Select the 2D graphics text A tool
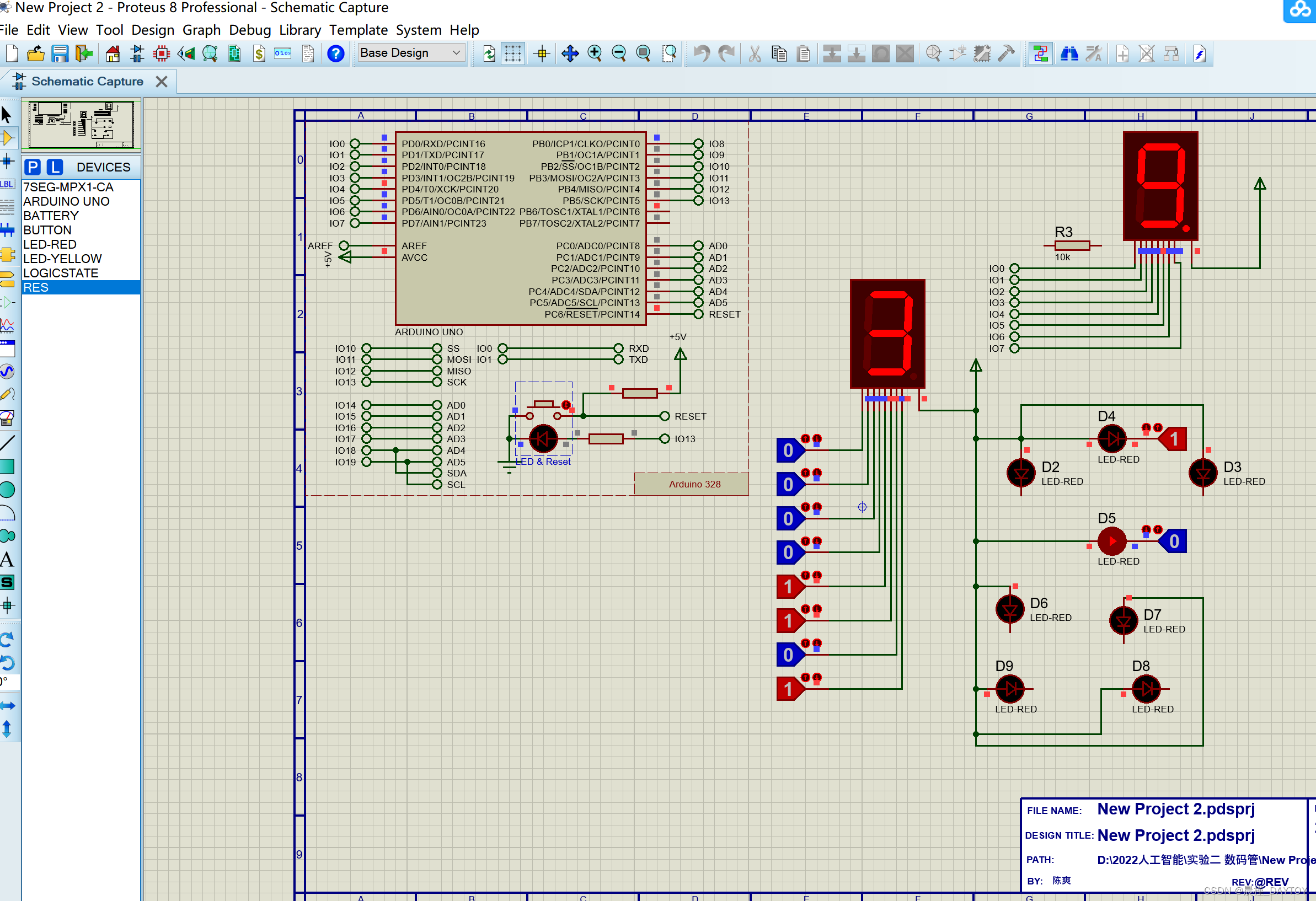Viewport: 1316px width, 901px height. 7,560
